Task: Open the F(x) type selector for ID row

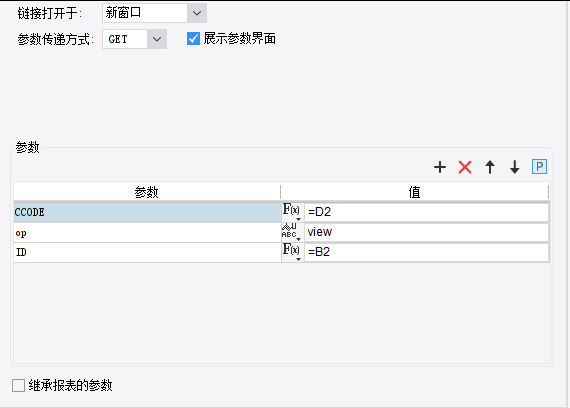Action: click(292, 252)
